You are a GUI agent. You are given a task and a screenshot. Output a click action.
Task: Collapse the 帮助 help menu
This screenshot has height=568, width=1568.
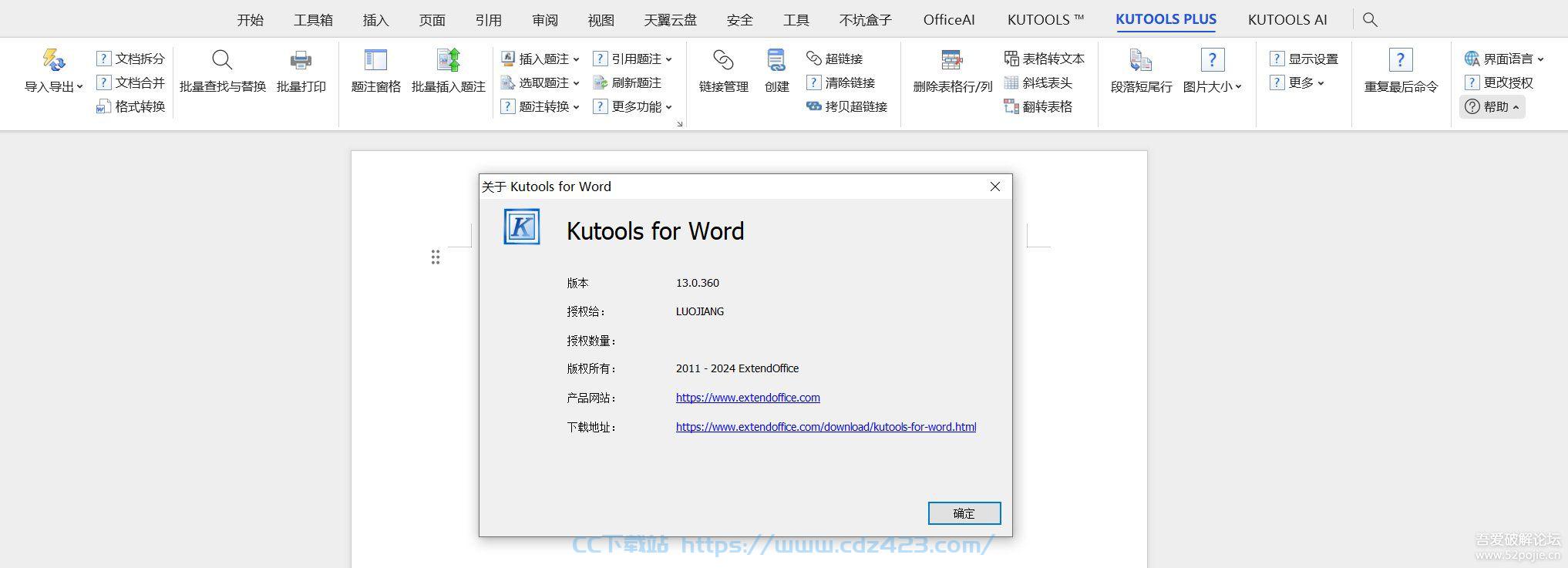pyautogui.click(x=1492, y=106)
